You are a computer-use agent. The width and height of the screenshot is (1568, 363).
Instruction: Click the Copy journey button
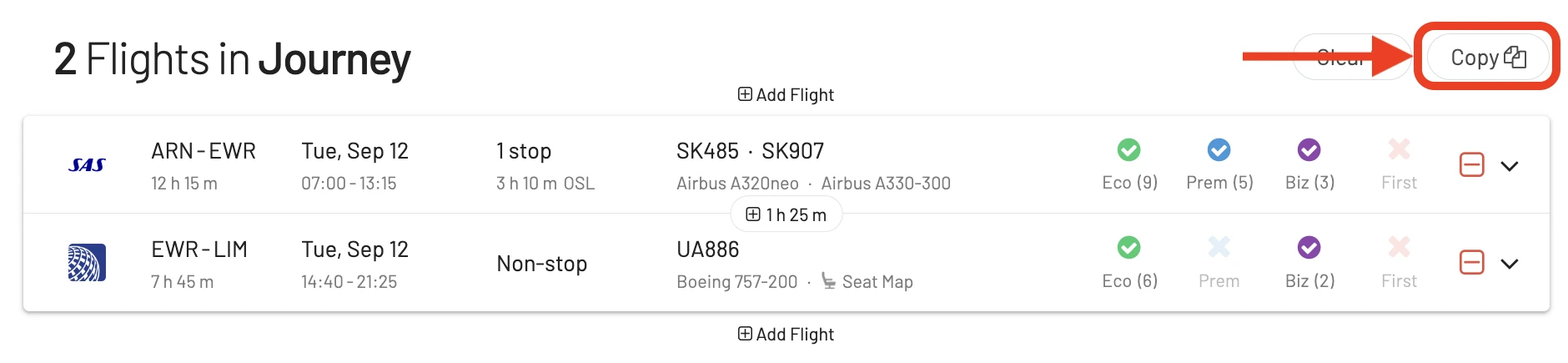coord(1488,58)
